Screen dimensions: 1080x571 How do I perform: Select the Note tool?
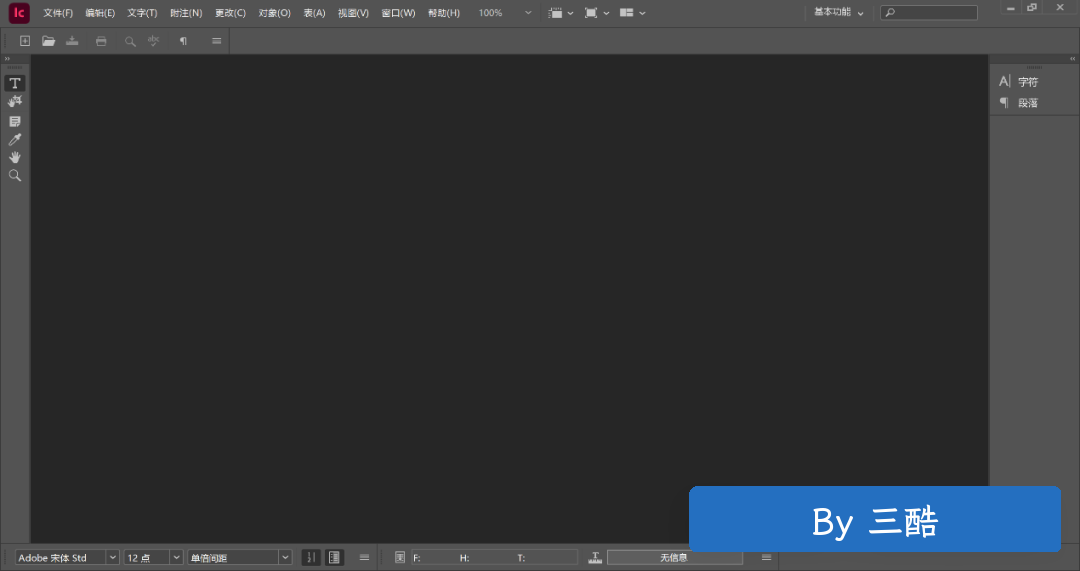[x=14, y=121]
